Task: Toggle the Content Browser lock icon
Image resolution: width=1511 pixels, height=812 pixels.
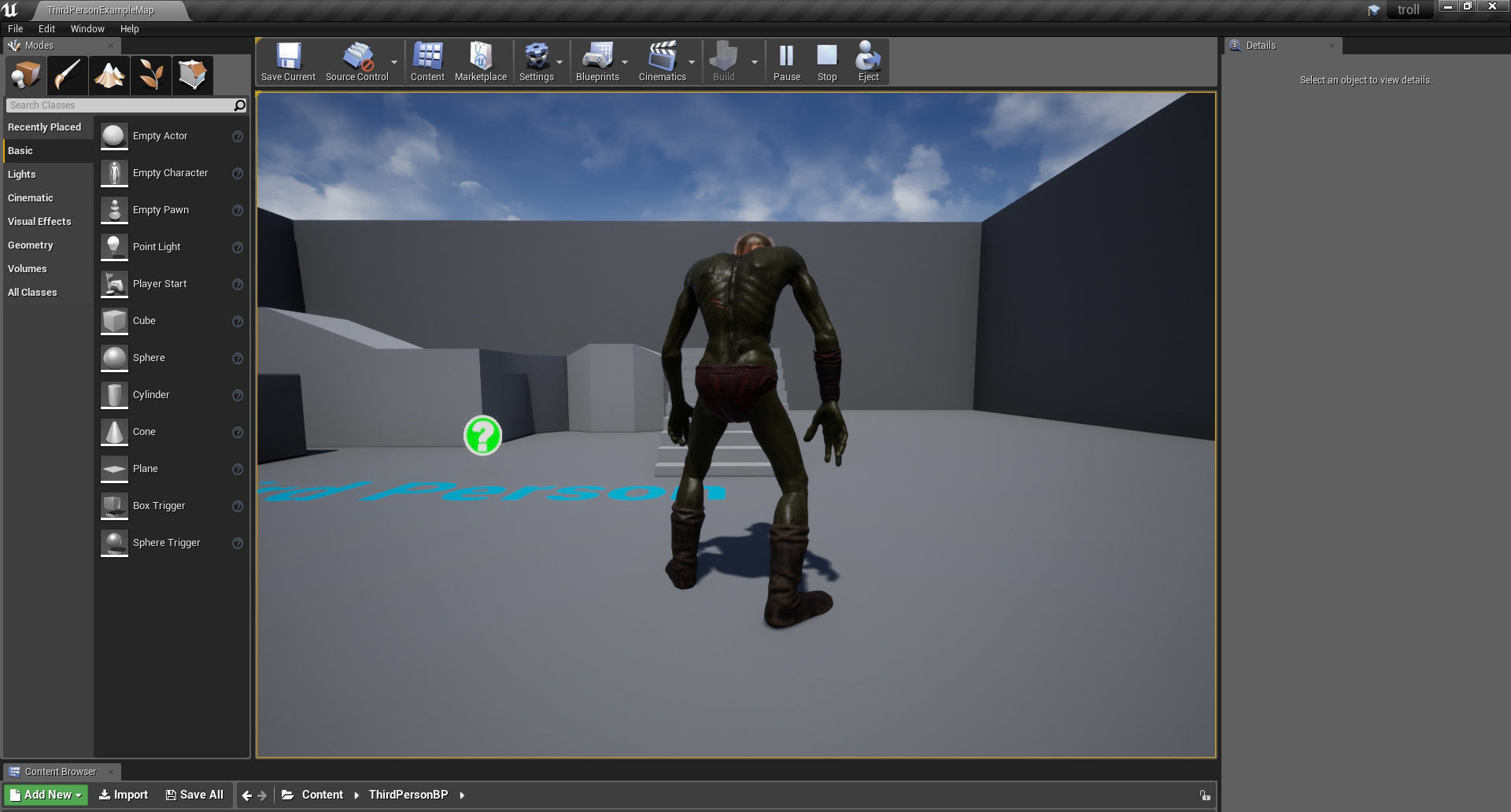Action: (1205, 795)
